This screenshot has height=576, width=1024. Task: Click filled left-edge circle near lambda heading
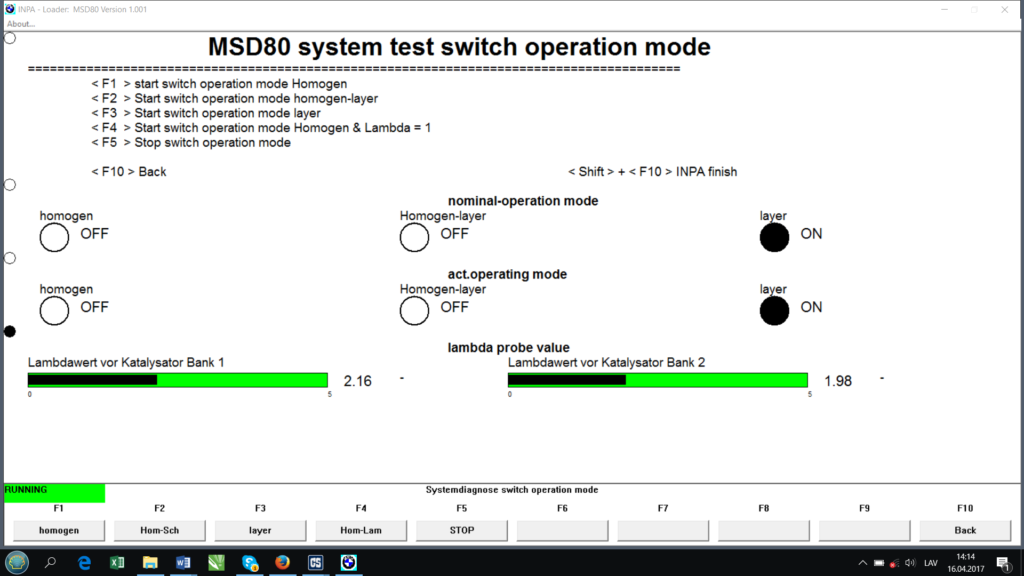tap(10, 332)
